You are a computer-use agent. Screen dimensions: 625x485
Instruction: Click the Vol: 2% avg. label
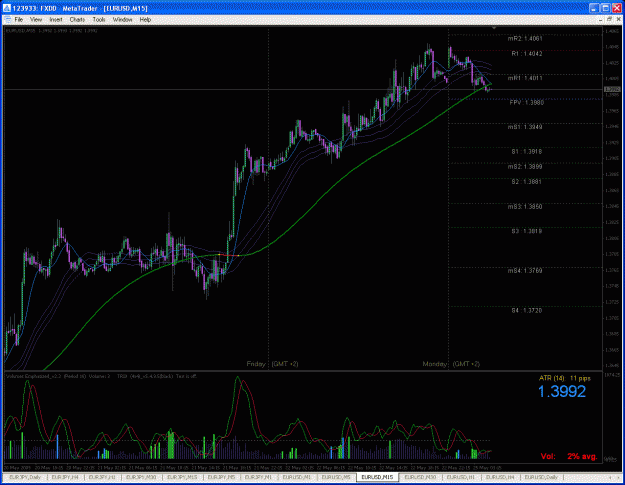coord(569,456)
